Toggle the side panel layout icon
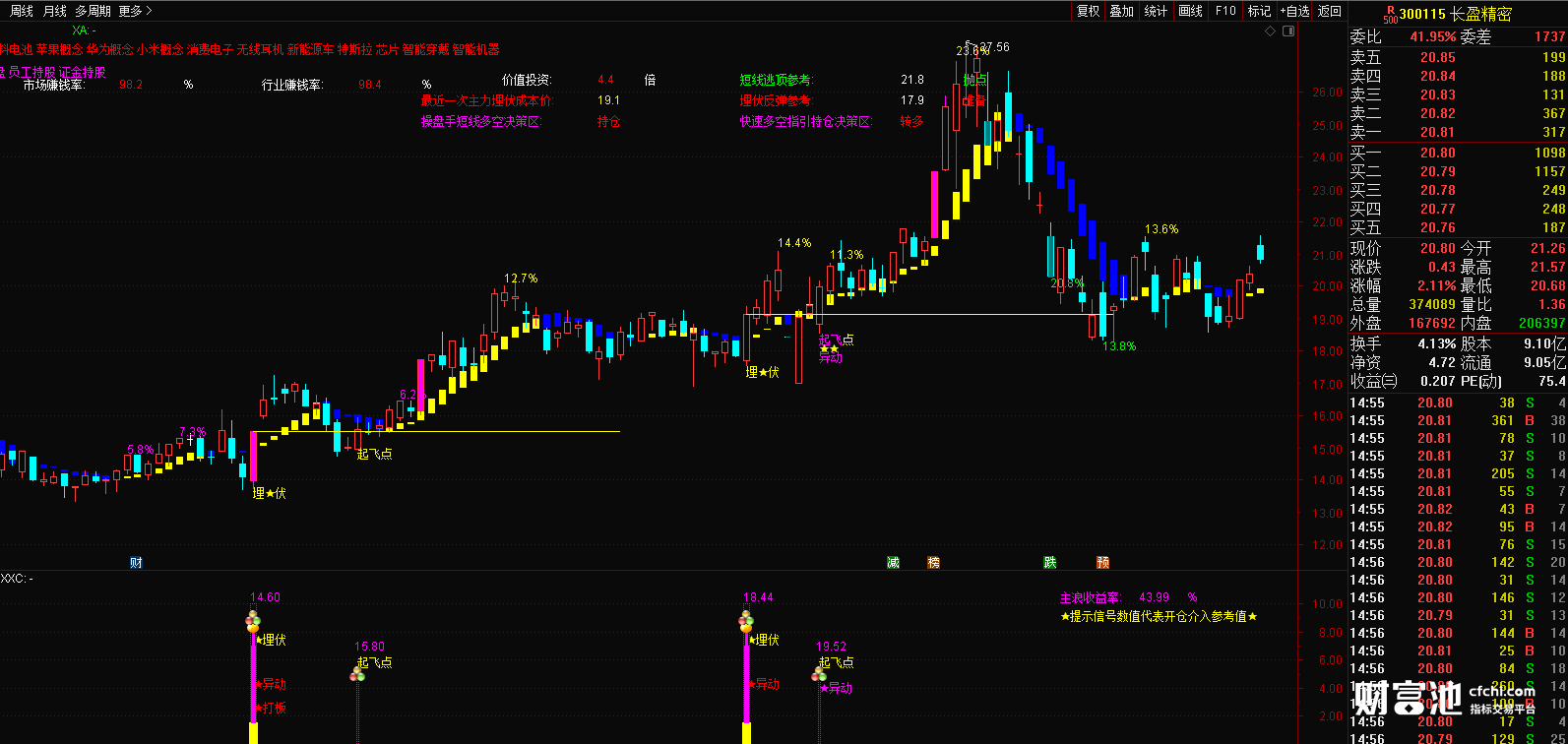 (x=1287, y=32)
